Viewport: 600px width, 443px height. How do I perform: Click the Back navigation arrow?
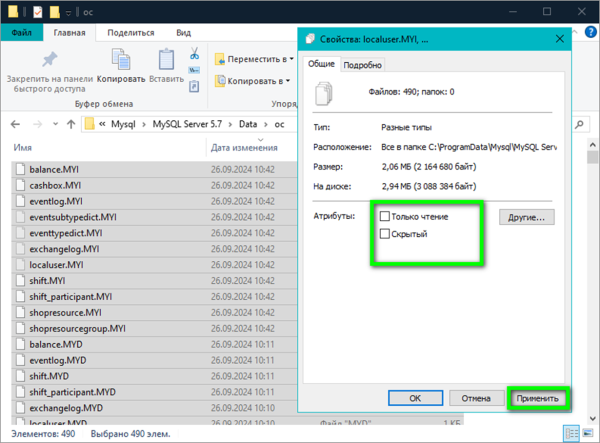(15, 124)
